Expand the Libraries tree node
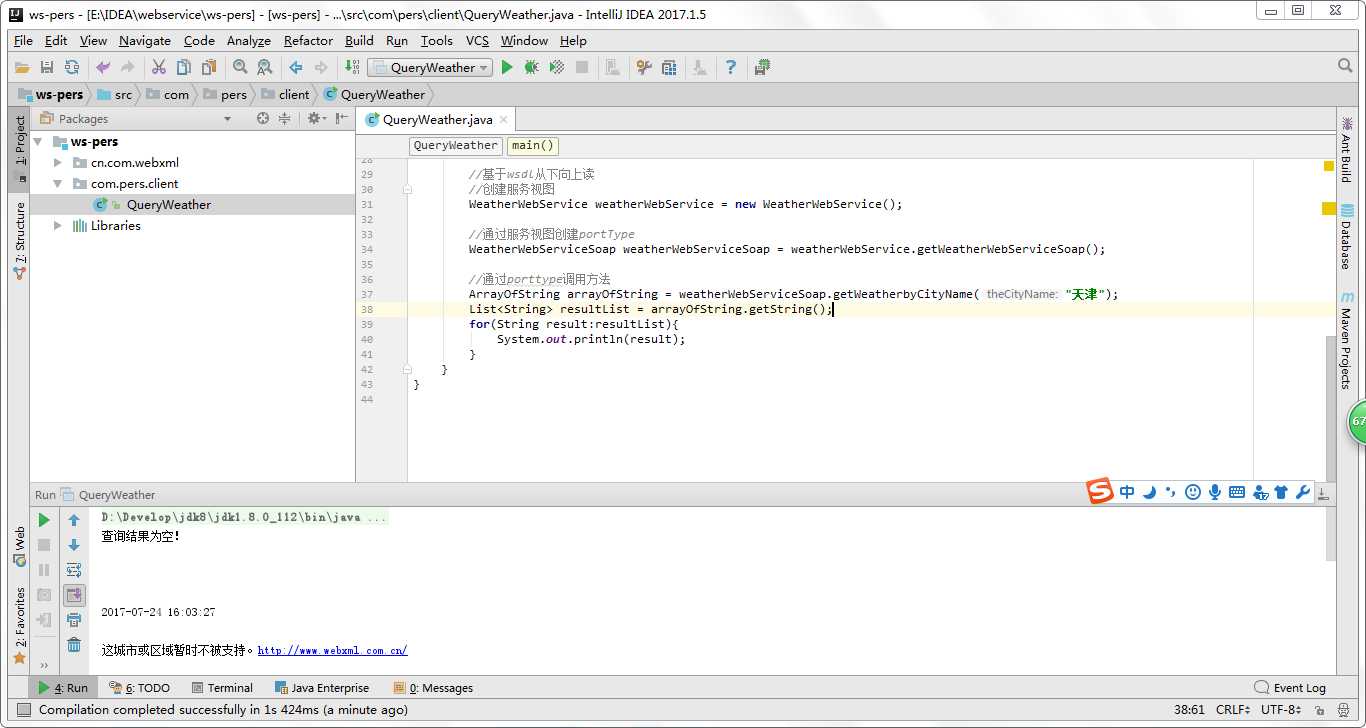This screenshot has height=728, width=1366. click(x=58, y=226)
